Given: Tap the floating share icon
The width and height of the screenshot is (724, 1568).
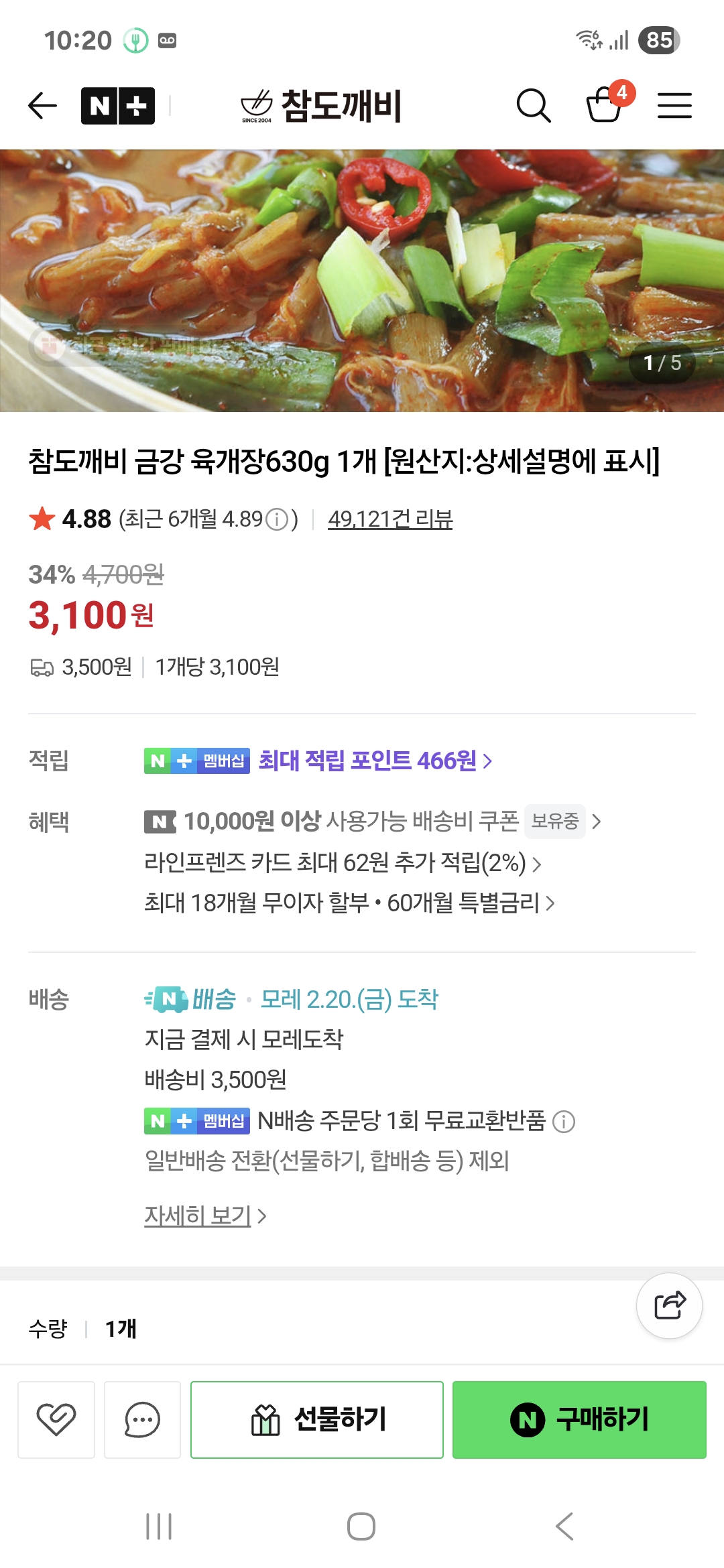Looking at the screenshot, I should coord(669,1305).
